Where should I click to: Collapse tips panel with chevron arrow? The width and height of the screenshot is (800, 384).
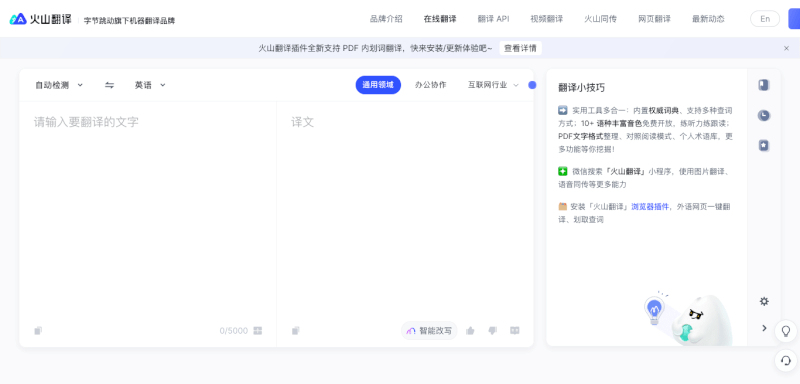pos(764,328)
